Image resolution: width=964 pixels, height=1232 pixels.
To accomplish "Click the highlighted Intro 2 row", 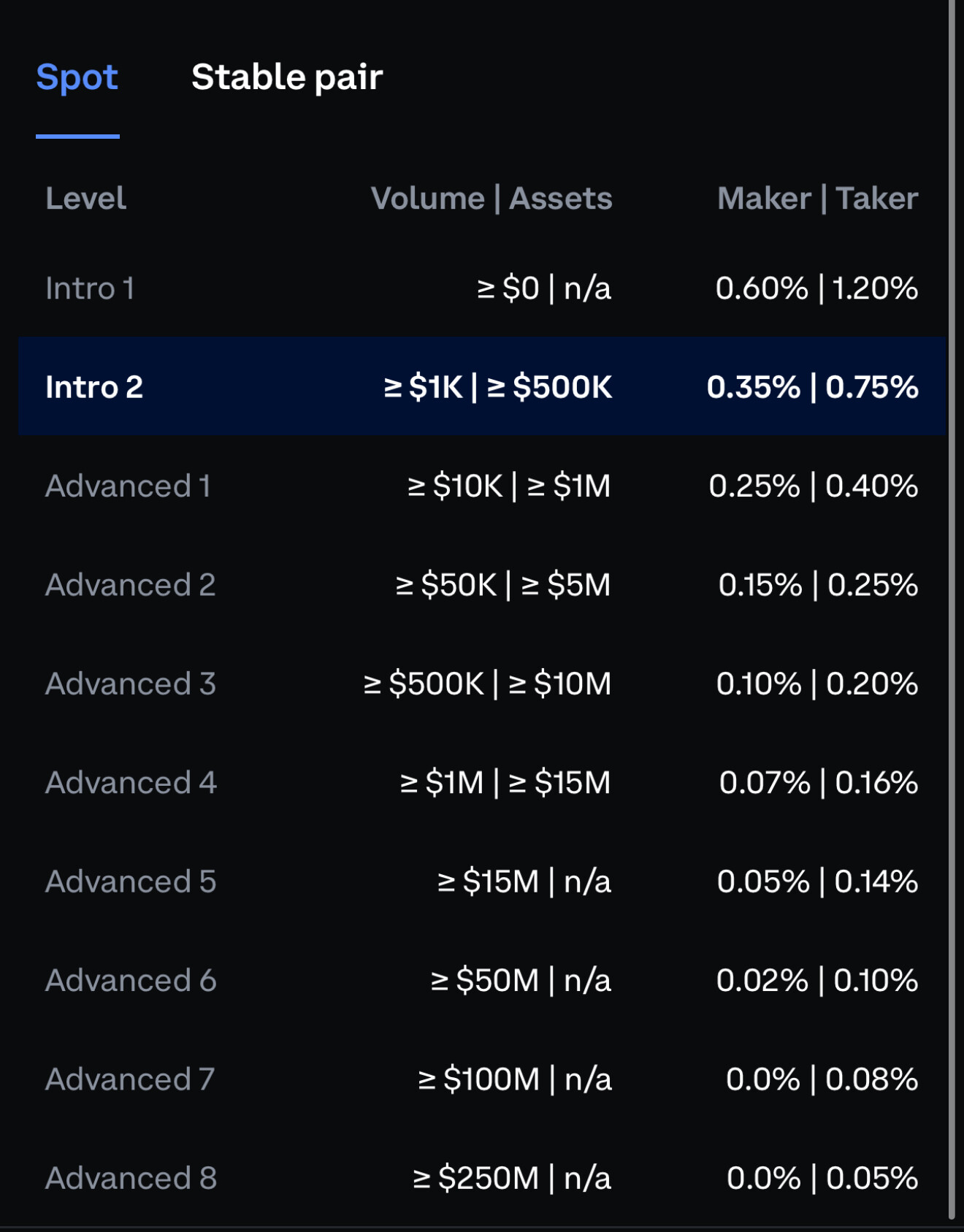I will [x=94, y=387].
